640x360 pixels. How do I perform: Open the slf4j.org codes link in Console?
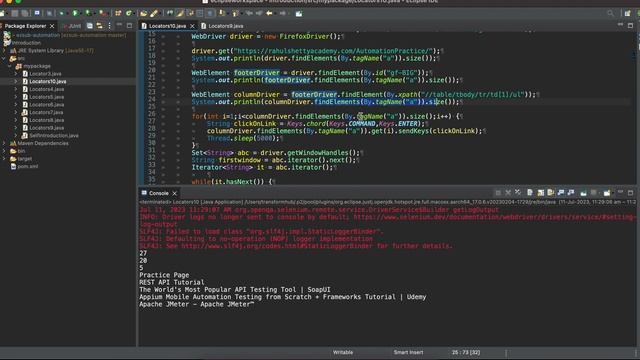click(x=277, y=246)
